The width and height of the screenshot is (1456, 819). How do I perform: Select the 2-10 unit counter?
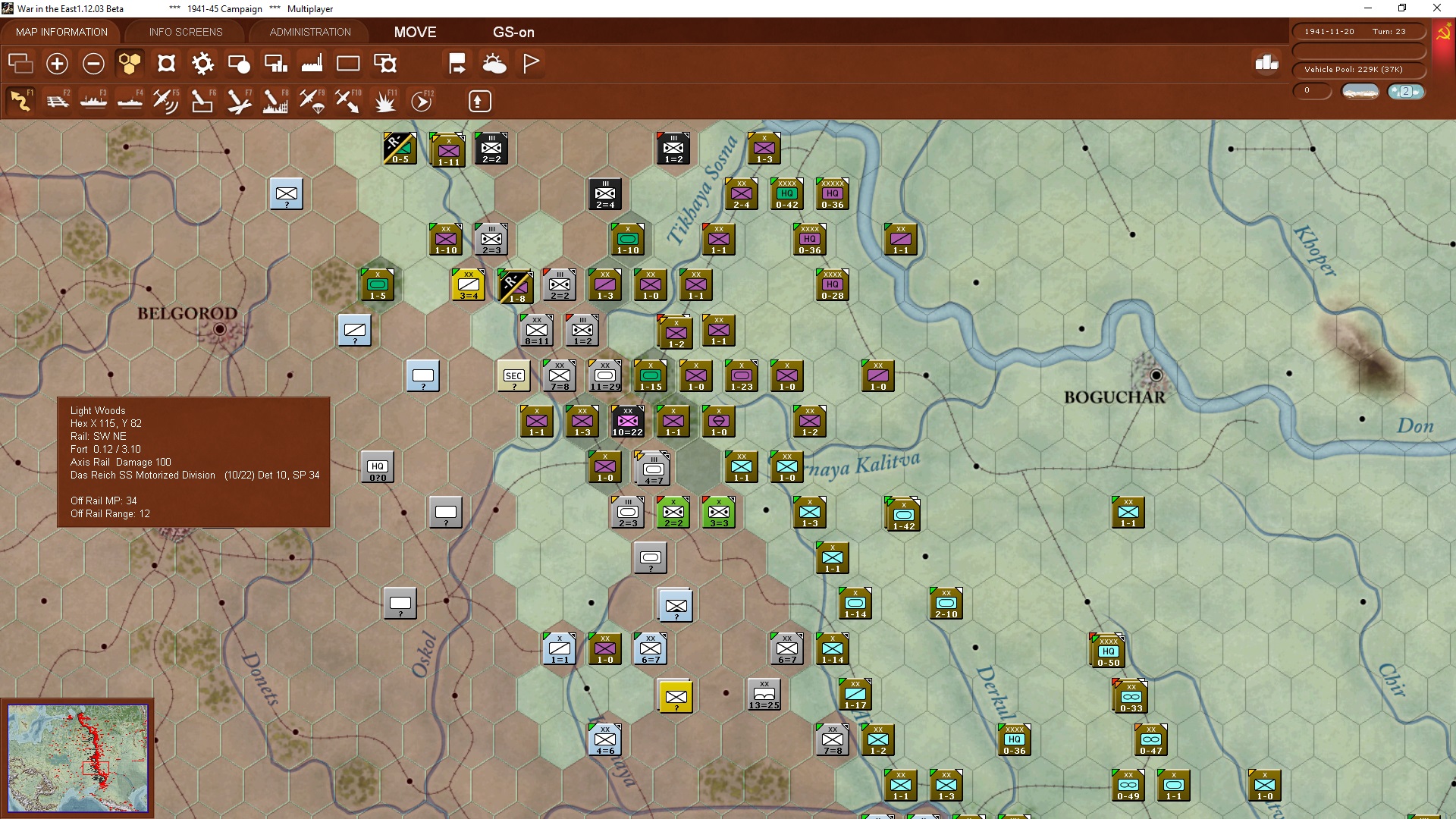(946, 604)
